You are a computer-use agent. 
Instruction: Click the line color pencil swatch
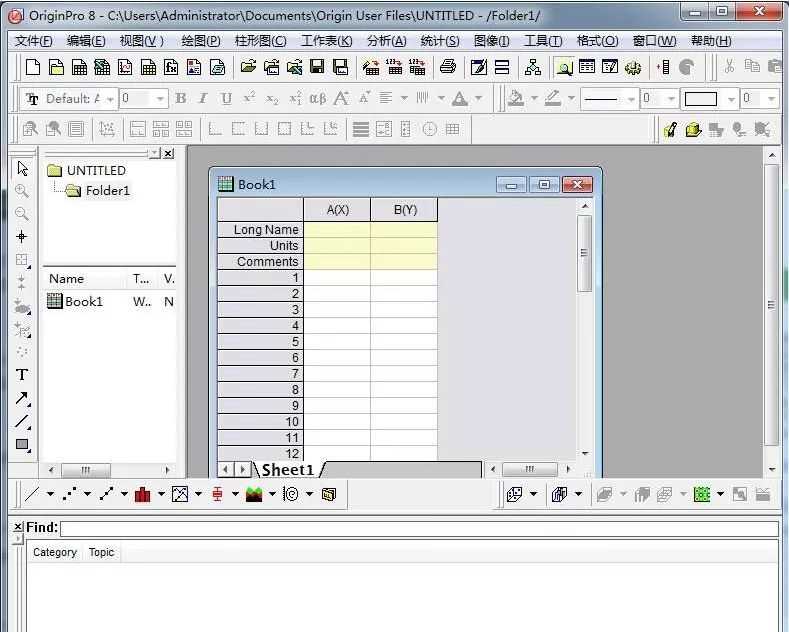click(553, 98)
